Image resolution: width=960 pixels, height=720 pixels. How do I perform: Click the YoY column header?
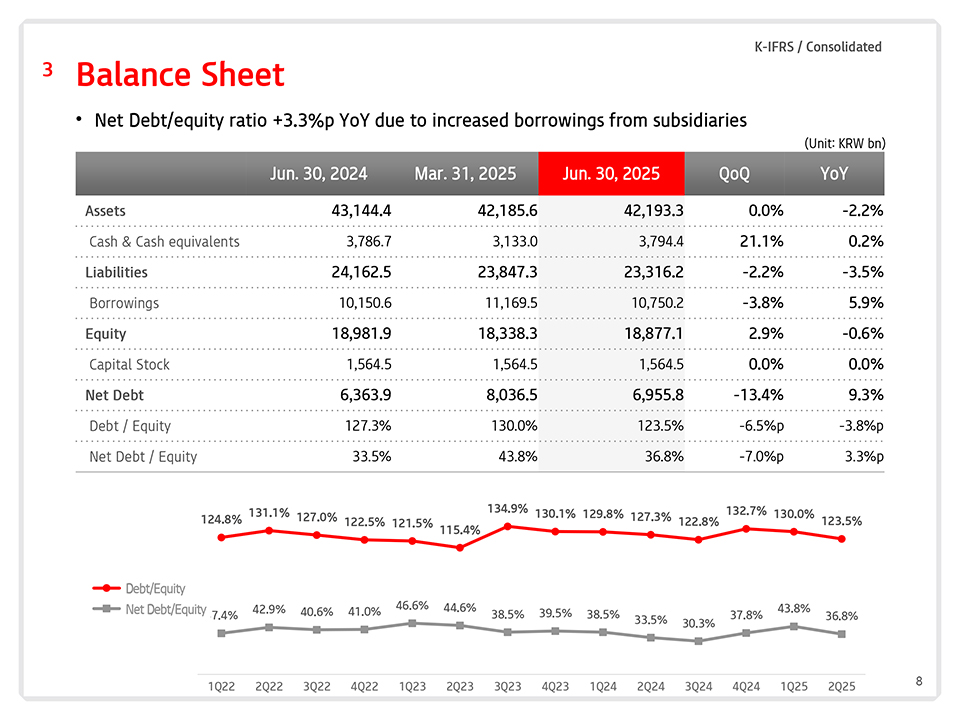[833, 174]
